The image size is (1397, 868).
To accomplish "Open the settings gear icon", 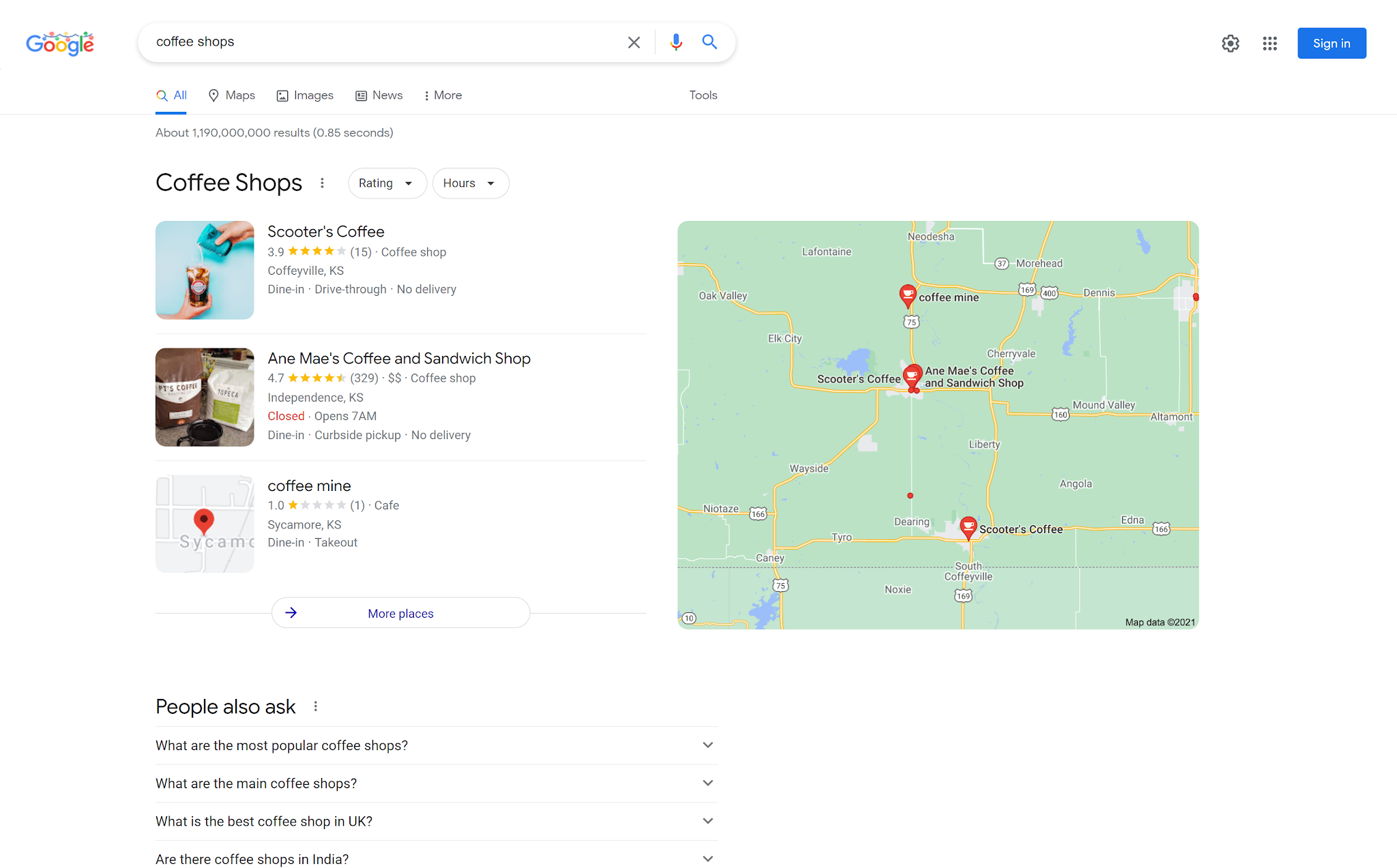I will click(1230, 44).
